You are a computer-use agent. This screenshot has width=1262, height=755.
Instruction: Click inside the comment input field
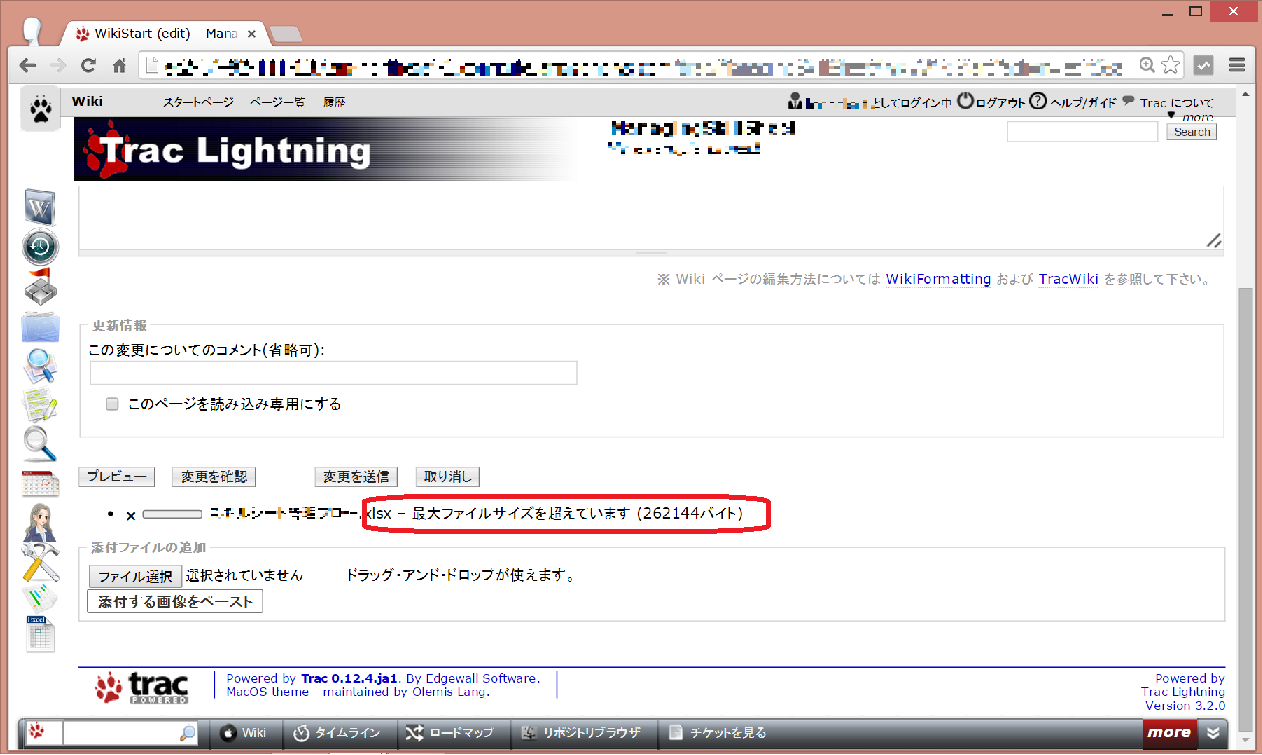333,372
